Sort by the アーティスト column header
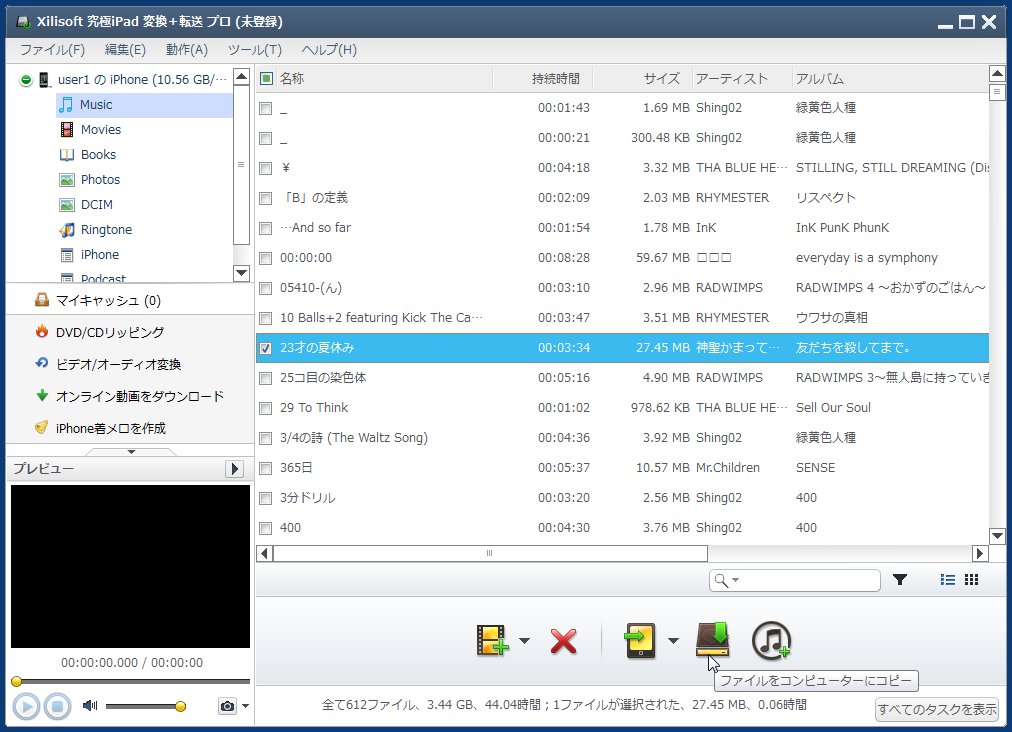Screen dimensions: 1012x732 pyautogui.click(x=742, y=79)
